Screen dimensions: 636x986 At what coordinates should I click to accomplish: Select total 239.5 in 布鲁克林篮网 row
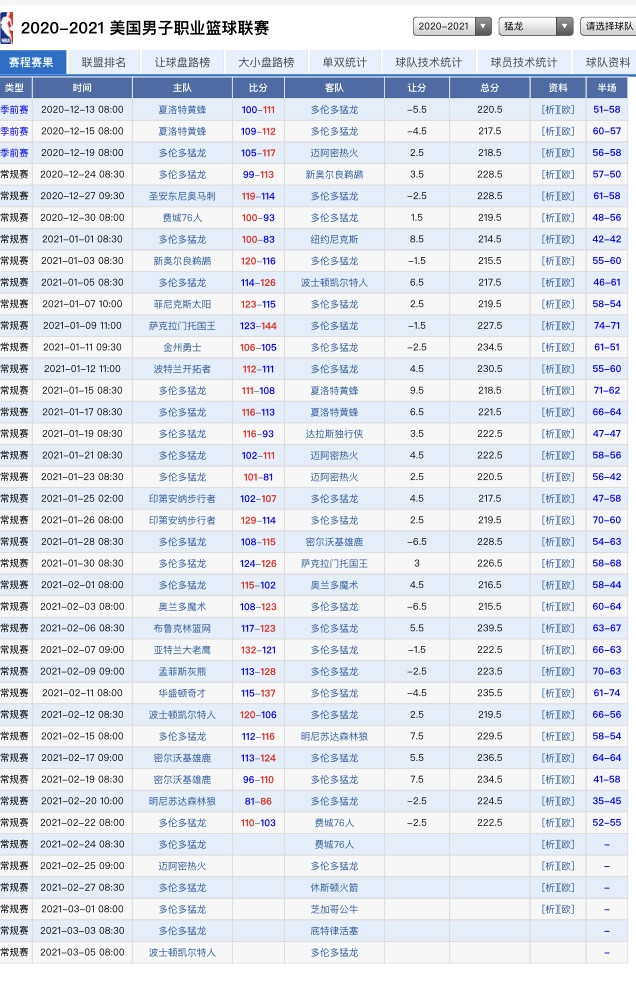(489, 628)
